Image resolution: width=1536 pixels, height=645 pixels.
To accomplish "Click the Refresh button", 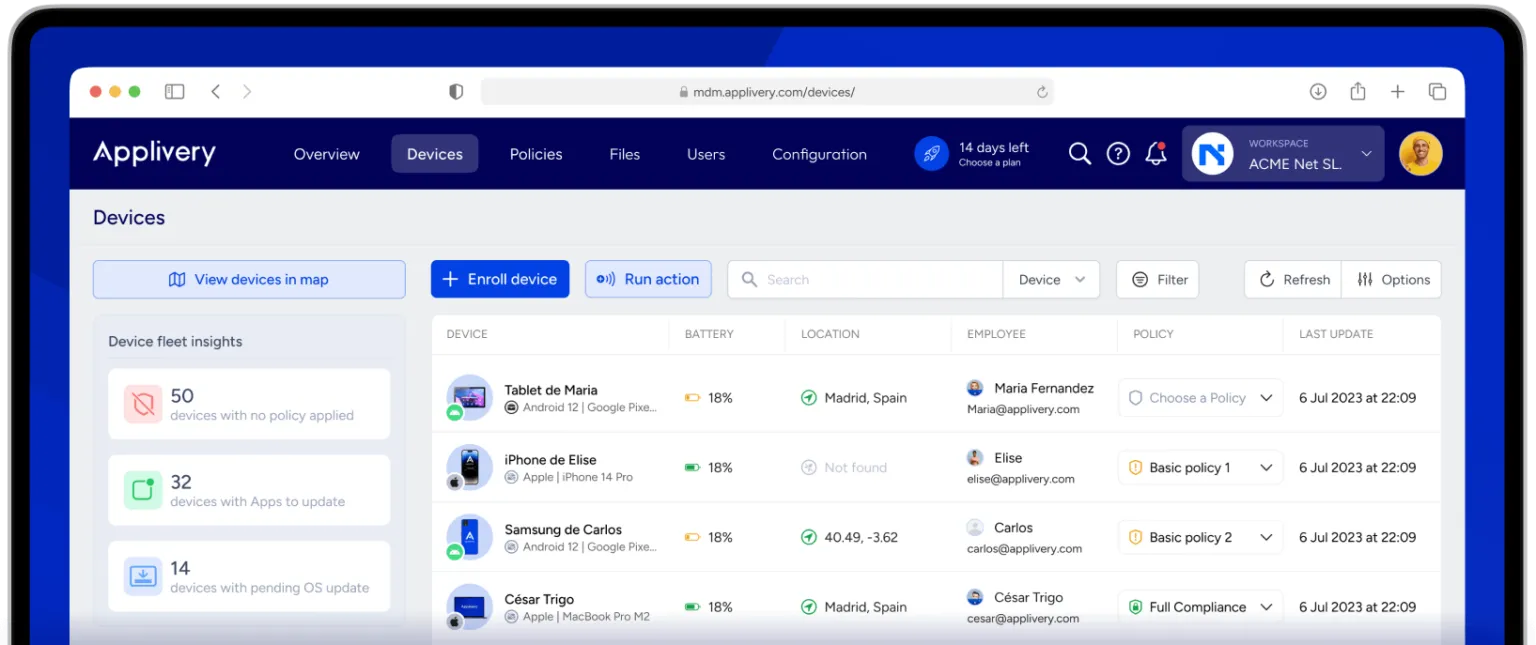I will tap(1293, 280).
